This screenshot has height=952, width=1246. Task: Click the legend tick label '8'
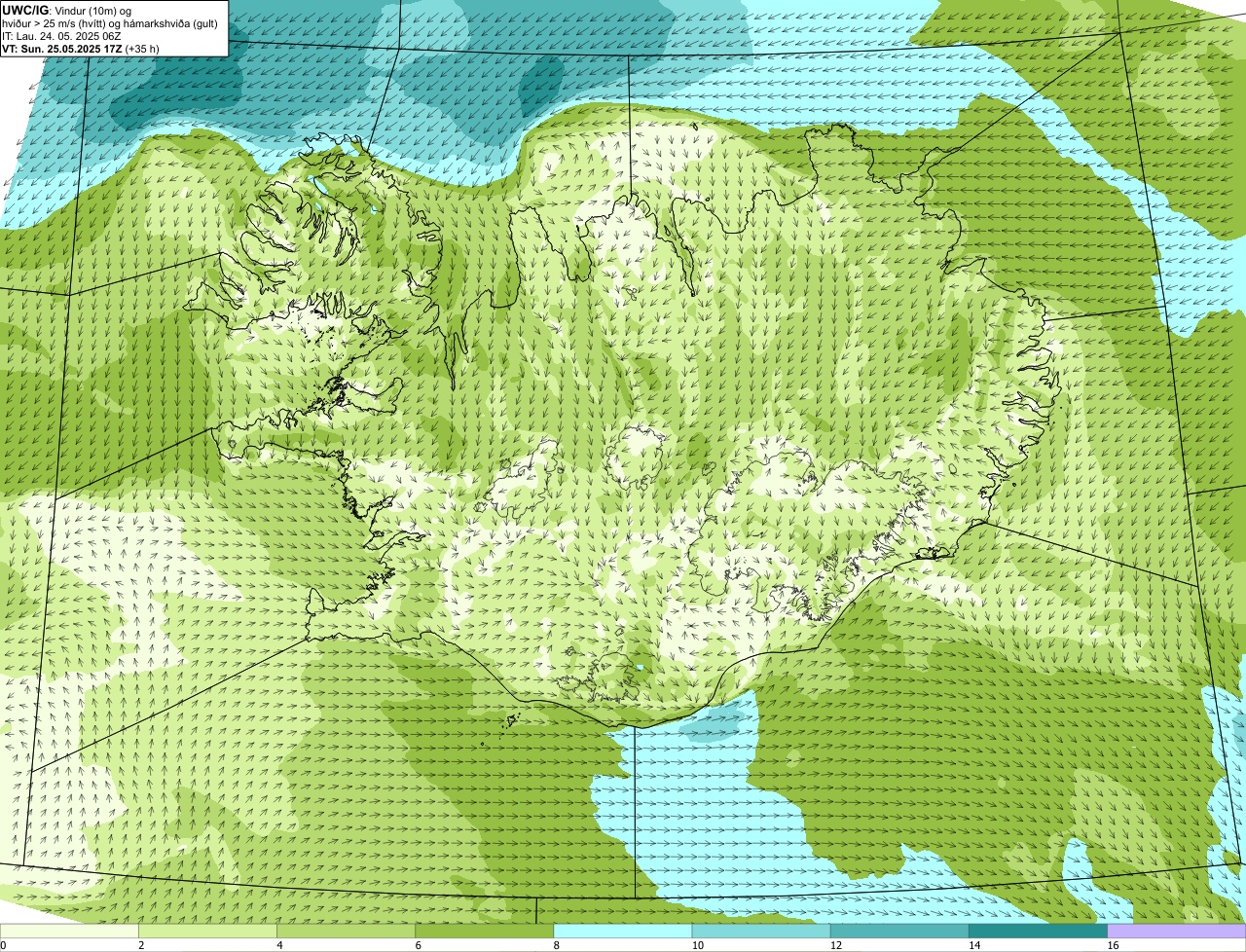(x=557, y=945)
